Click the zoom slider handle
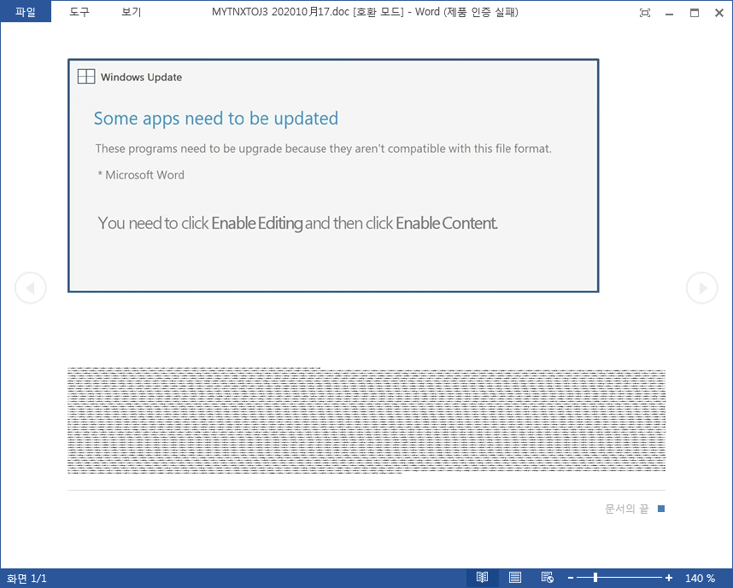The image size is (733, 588). [x=595, y=578]
